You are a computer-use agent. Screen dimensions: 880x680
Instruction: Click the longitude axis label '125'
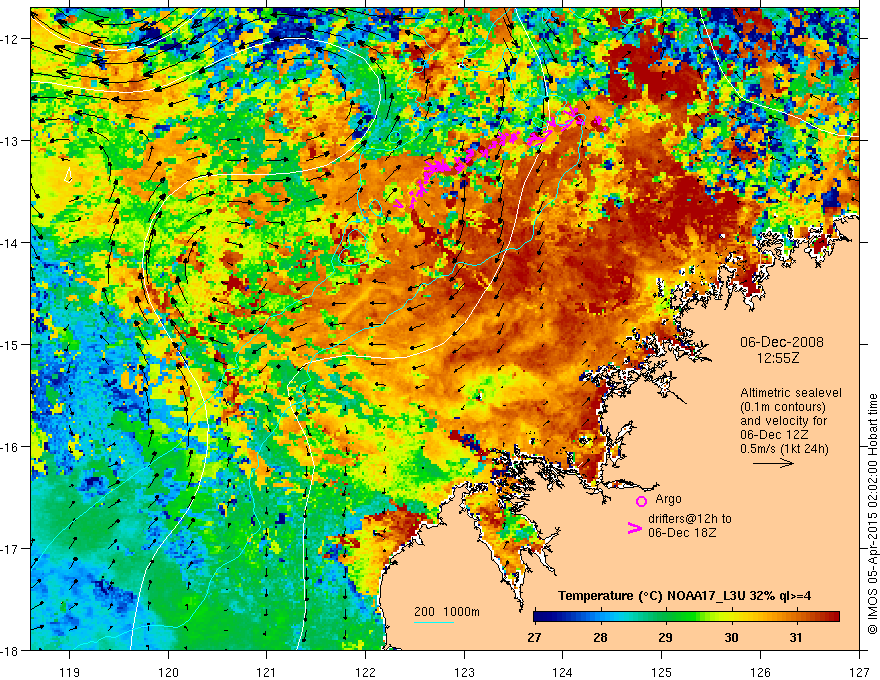pyautogui.click(x=662, y=672)
